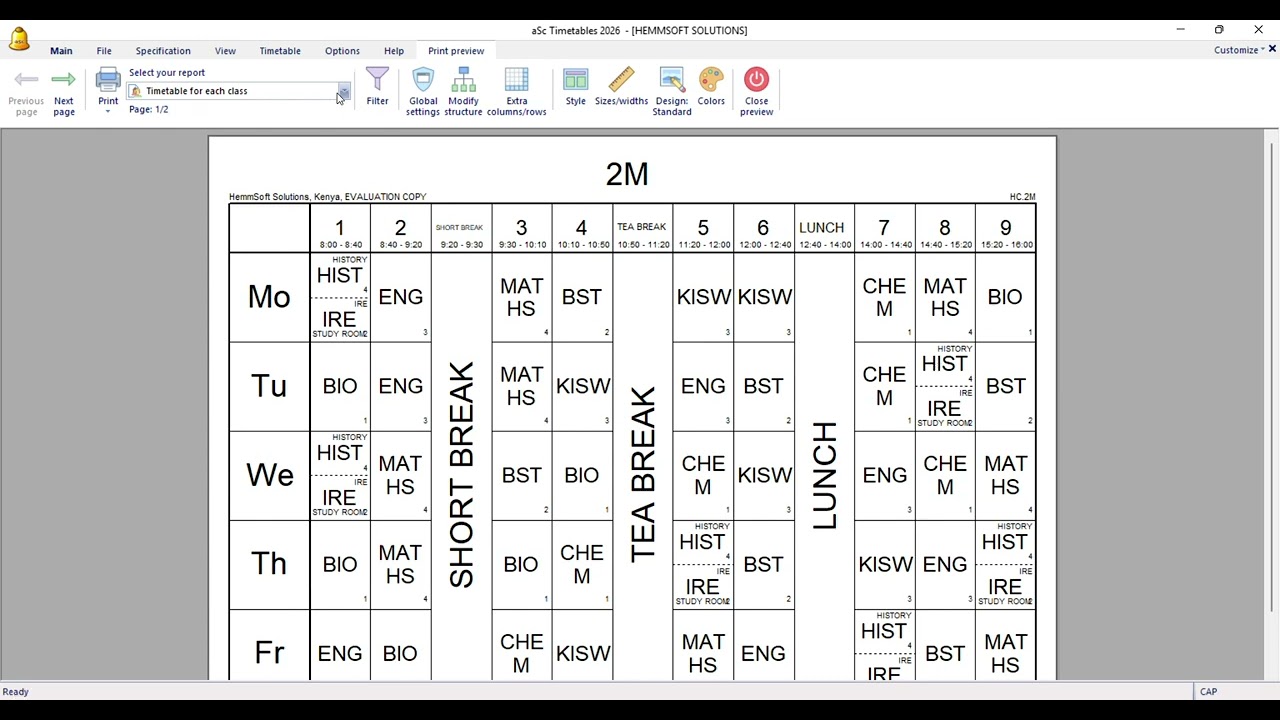Open the Customize ribbon dropdown
The height and width of the screenshot is (720, 1280).
[1239, 50]
